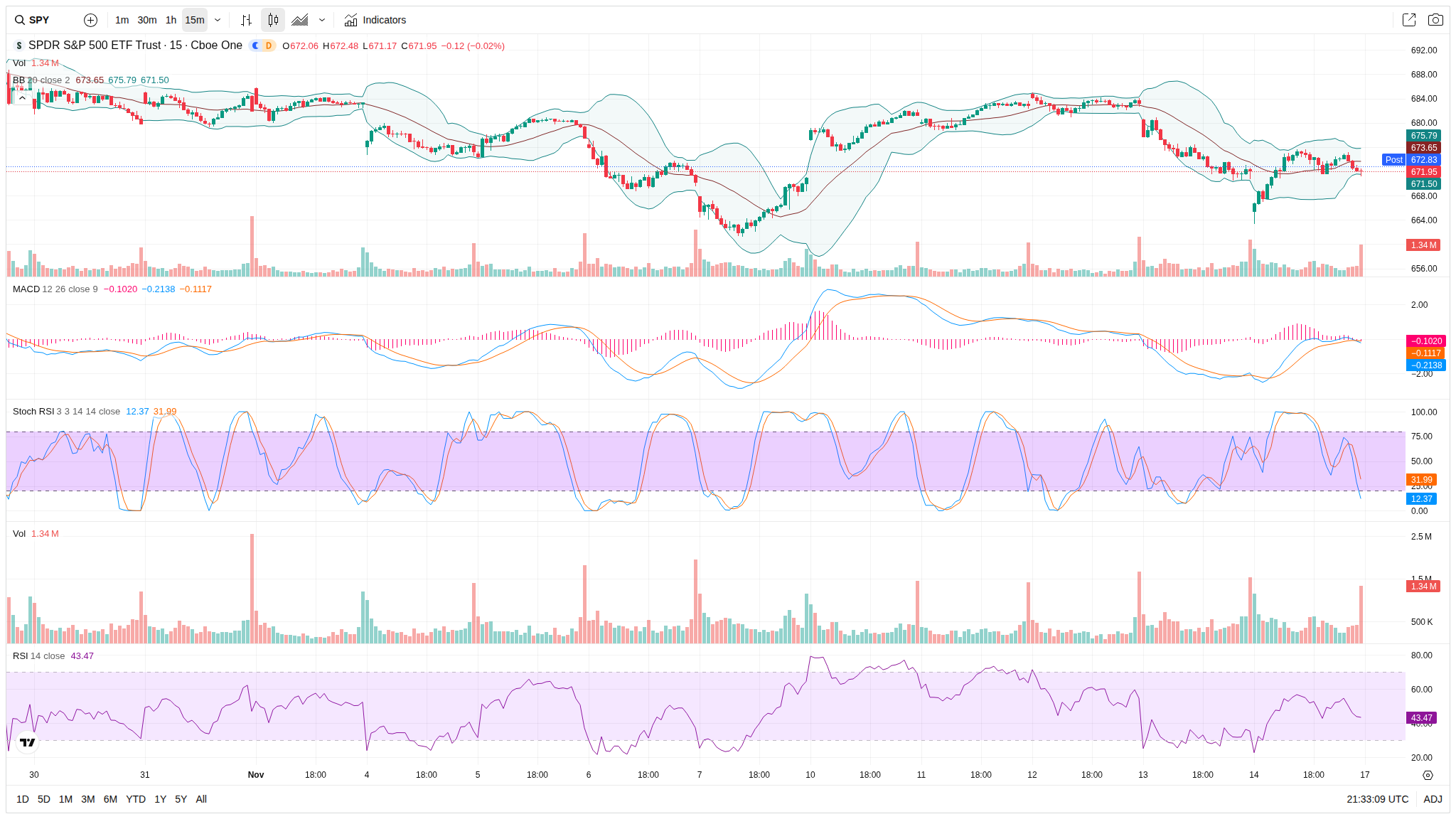Switch to 30m interval
1456x819 pixels.
(147, 20)
